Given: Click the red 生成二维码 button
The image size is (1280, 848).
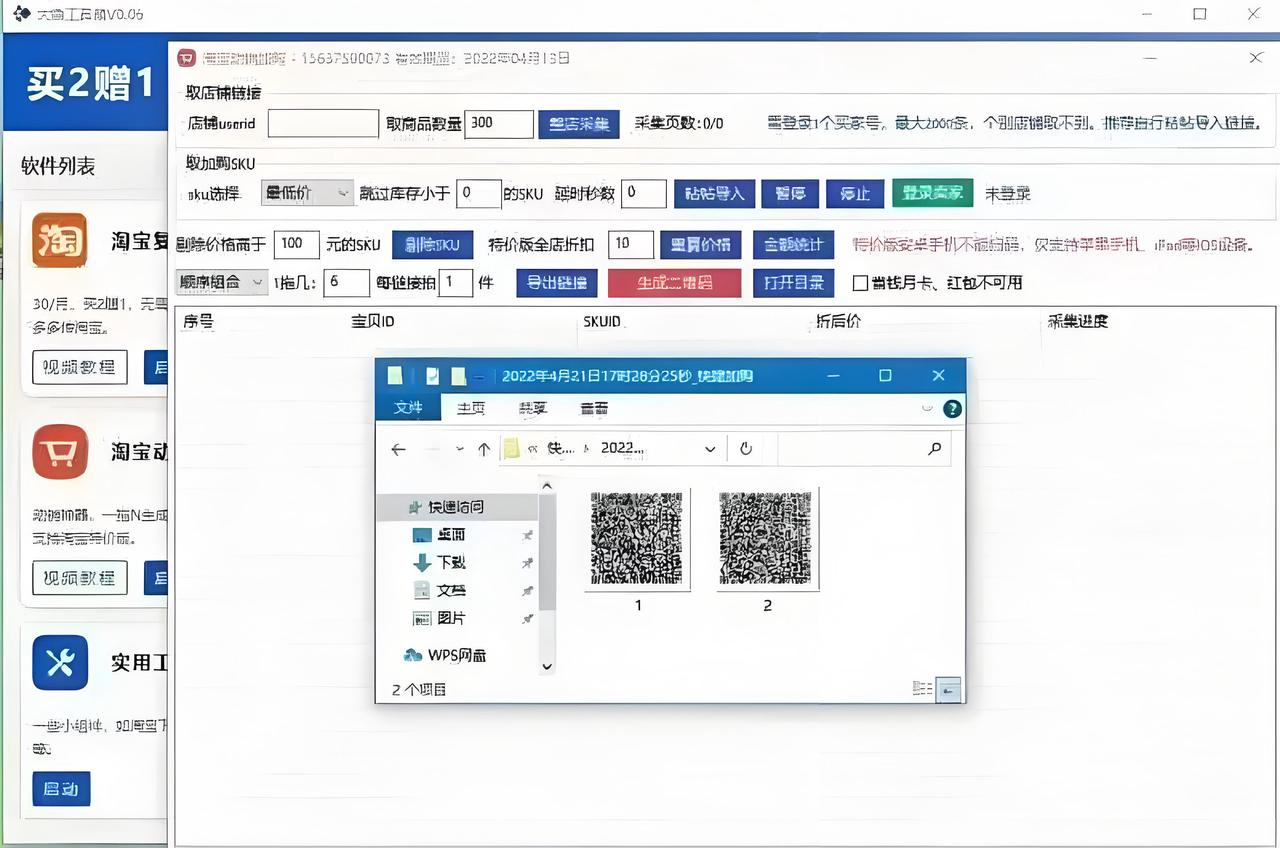Looking at the screenshot, I should (674, 283).
